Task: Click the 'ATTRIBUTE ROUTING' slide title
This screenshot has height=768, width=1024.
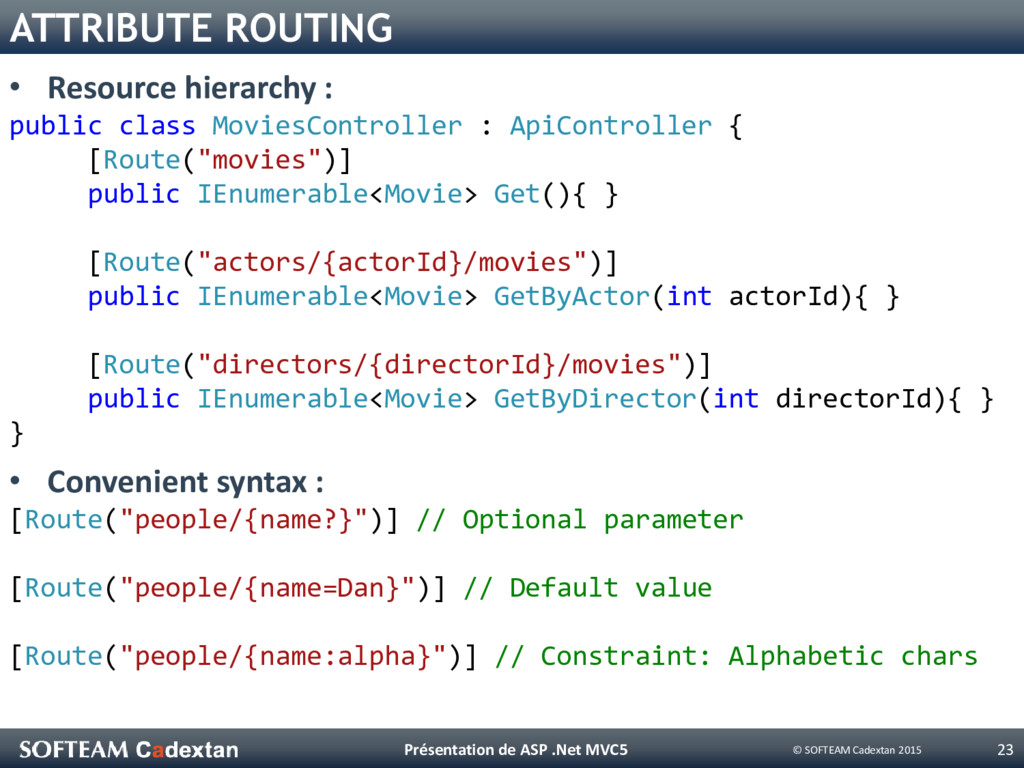Action: pos(201,29)
